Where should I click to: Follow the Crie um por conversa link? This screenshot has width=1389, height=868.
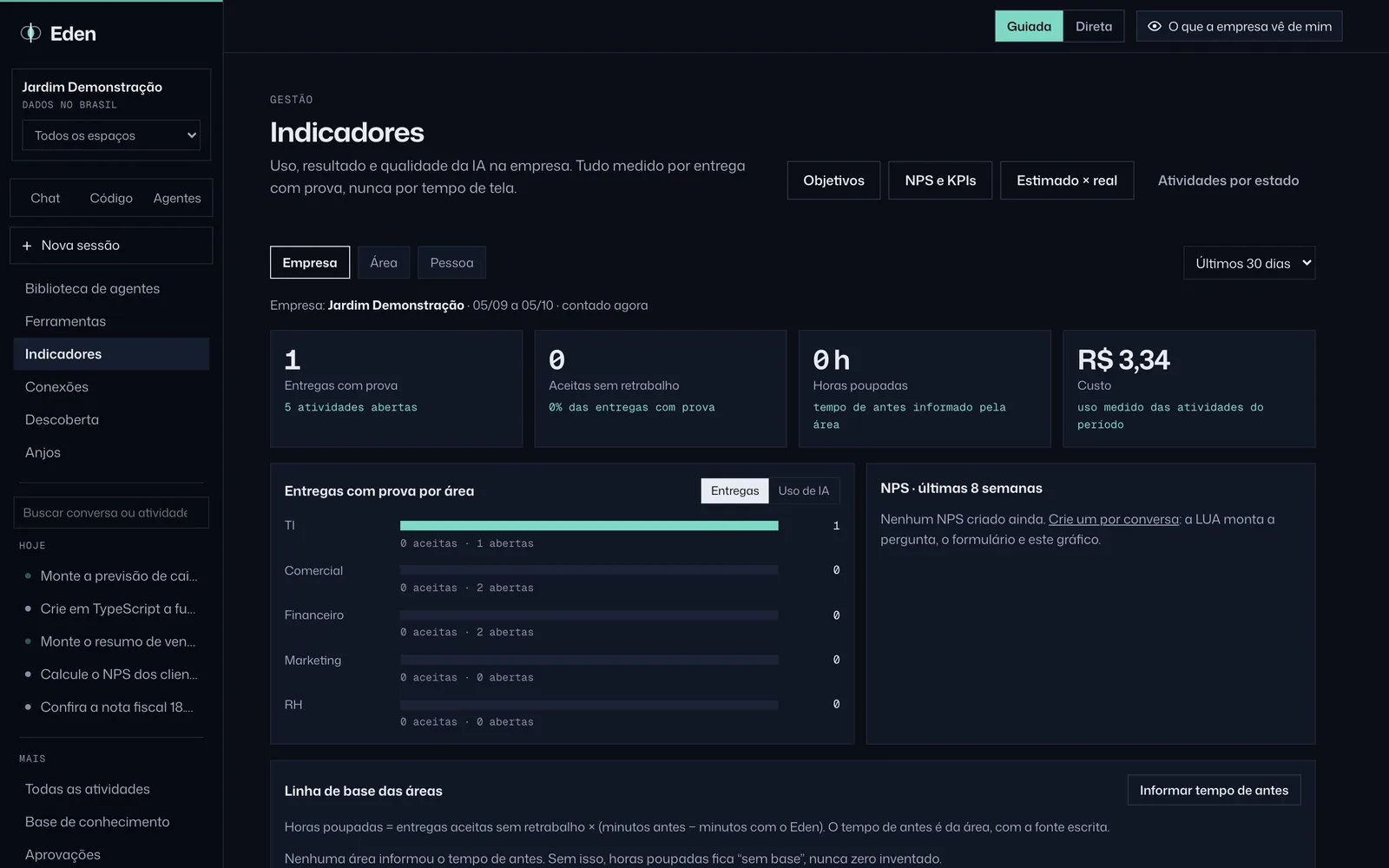[1114, 519]
